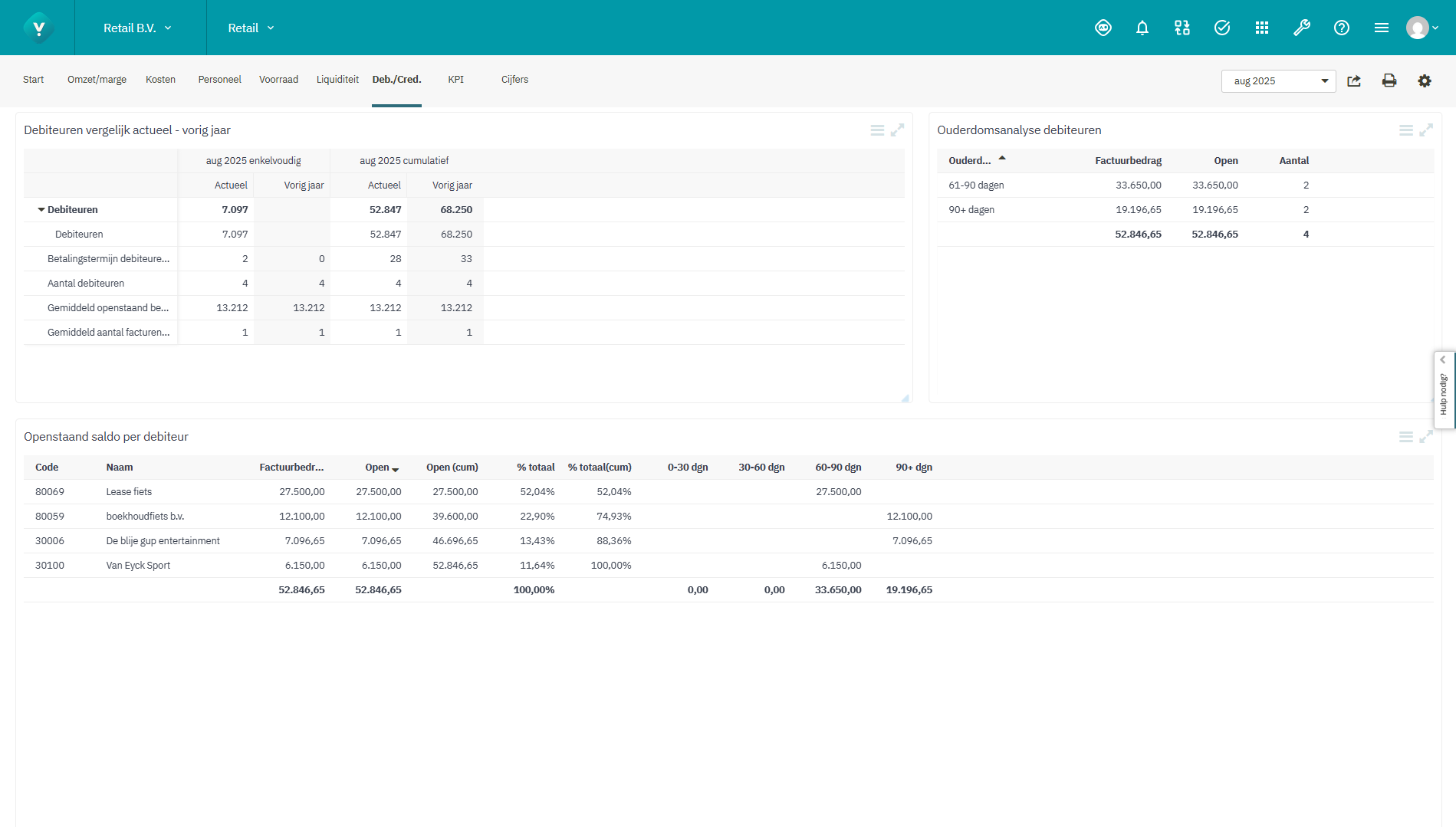Open the Liquiditeit tab
Viewport: 1456px width, 827px height.
tap(337, 79)
